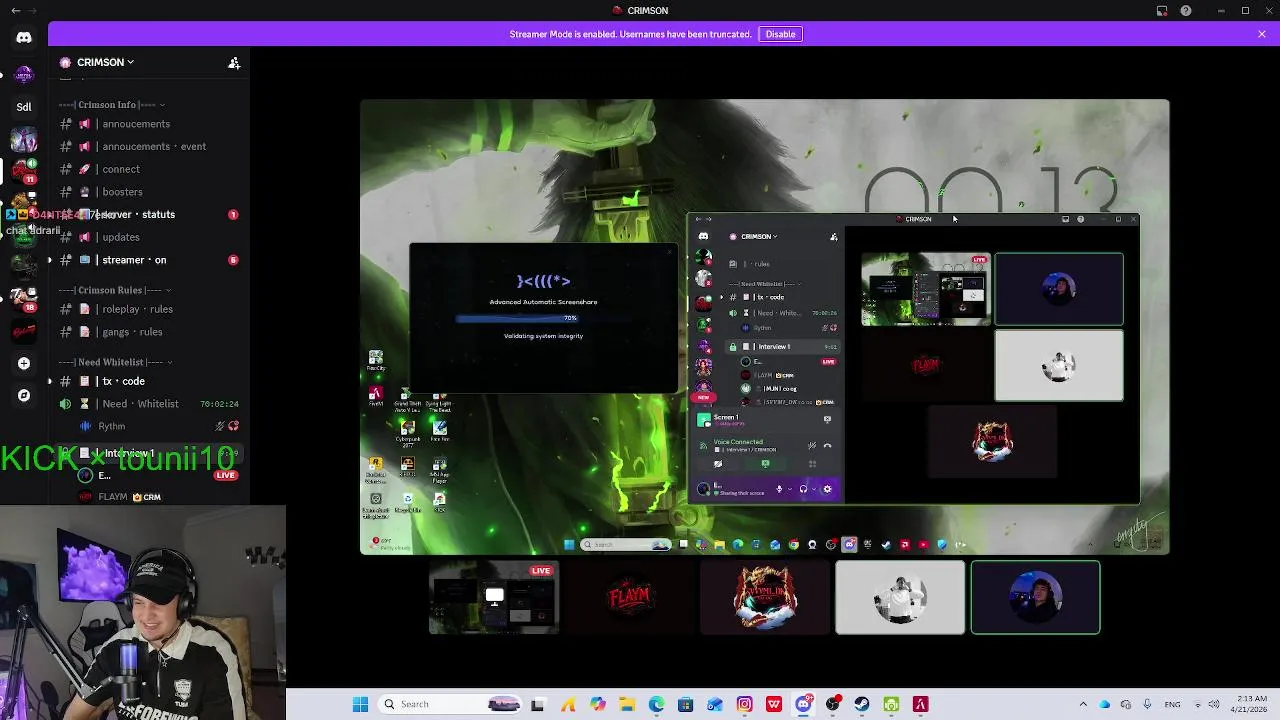Open the boosters channel
This screenshot has height=720, width=1280.
(148, 192)
